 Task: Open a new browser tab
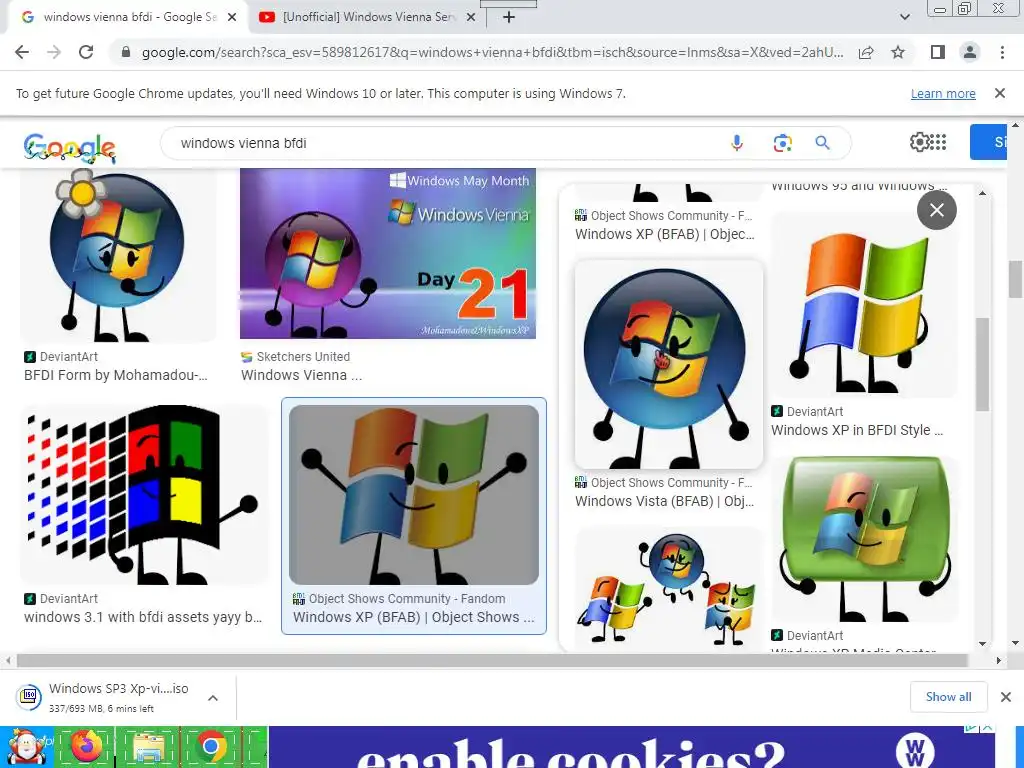click(509, 18)
